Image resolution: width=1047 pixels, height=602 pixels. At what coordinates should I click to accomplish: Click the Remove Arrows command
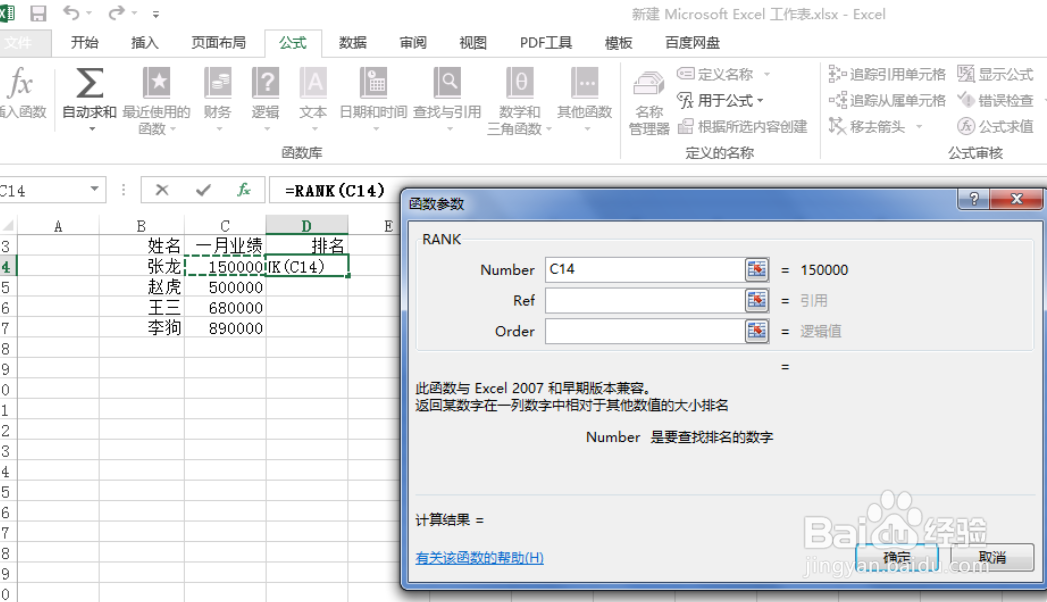867,126
